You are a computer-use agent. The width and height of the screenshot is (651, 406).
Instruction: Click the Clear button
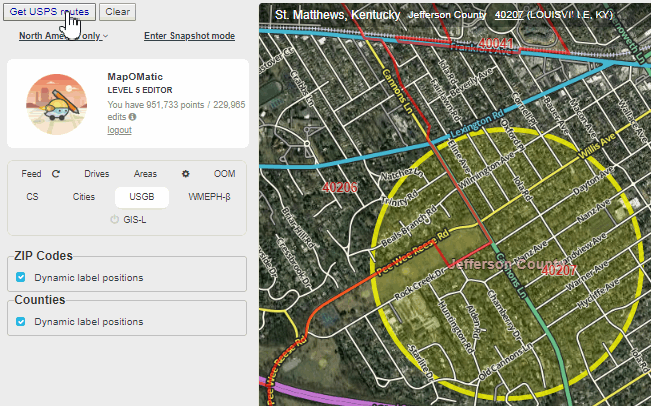(118, 12)
